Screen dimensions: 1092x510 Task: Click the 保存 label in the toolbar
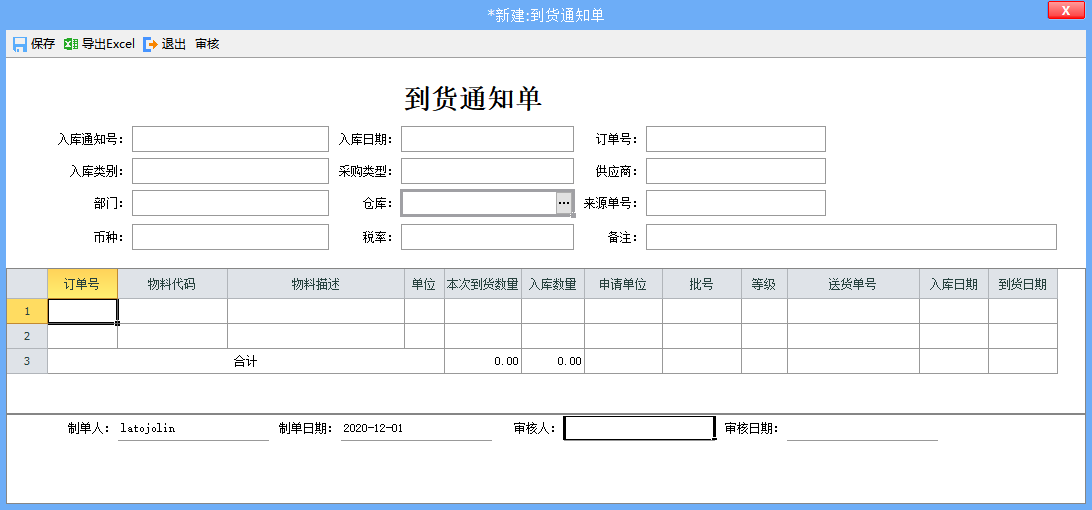pyautogui.click(x=43, y=44)
